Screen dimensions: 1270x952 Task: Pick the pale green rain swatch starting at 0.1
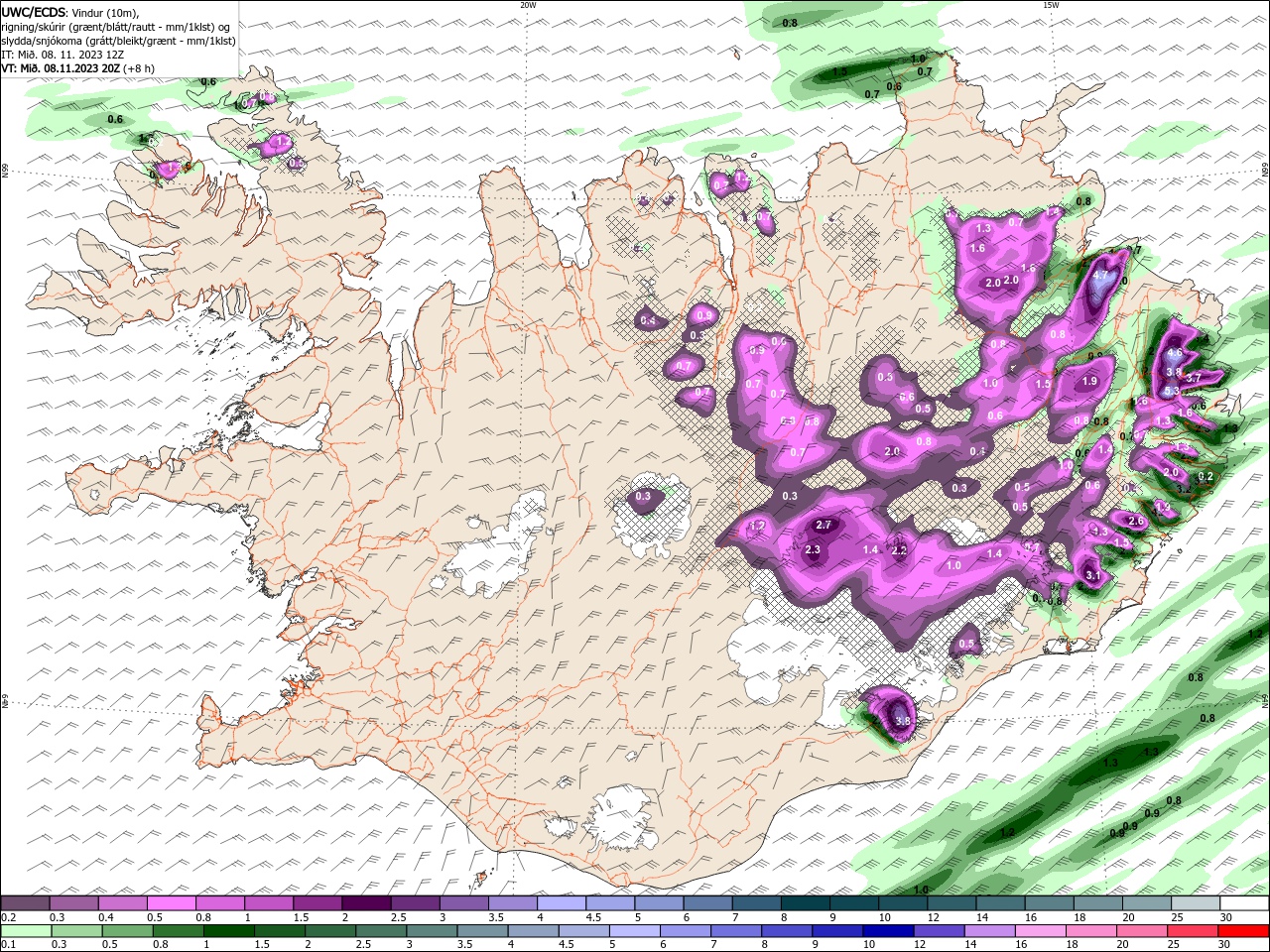[x=26, y=931]
